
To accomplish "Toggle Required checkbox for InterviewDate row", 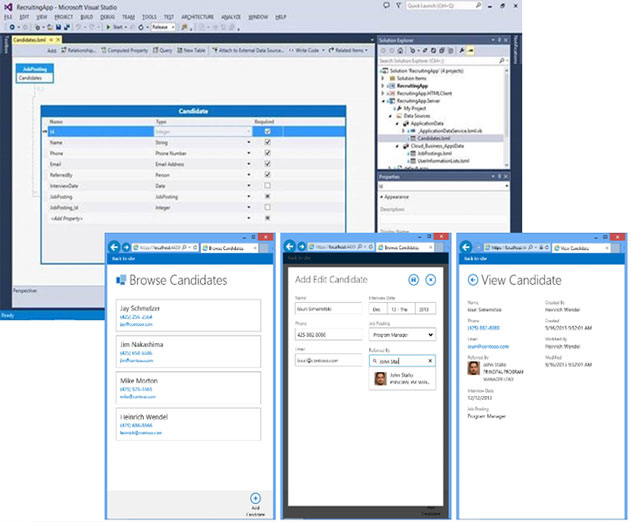I will [x=268, y=186].
